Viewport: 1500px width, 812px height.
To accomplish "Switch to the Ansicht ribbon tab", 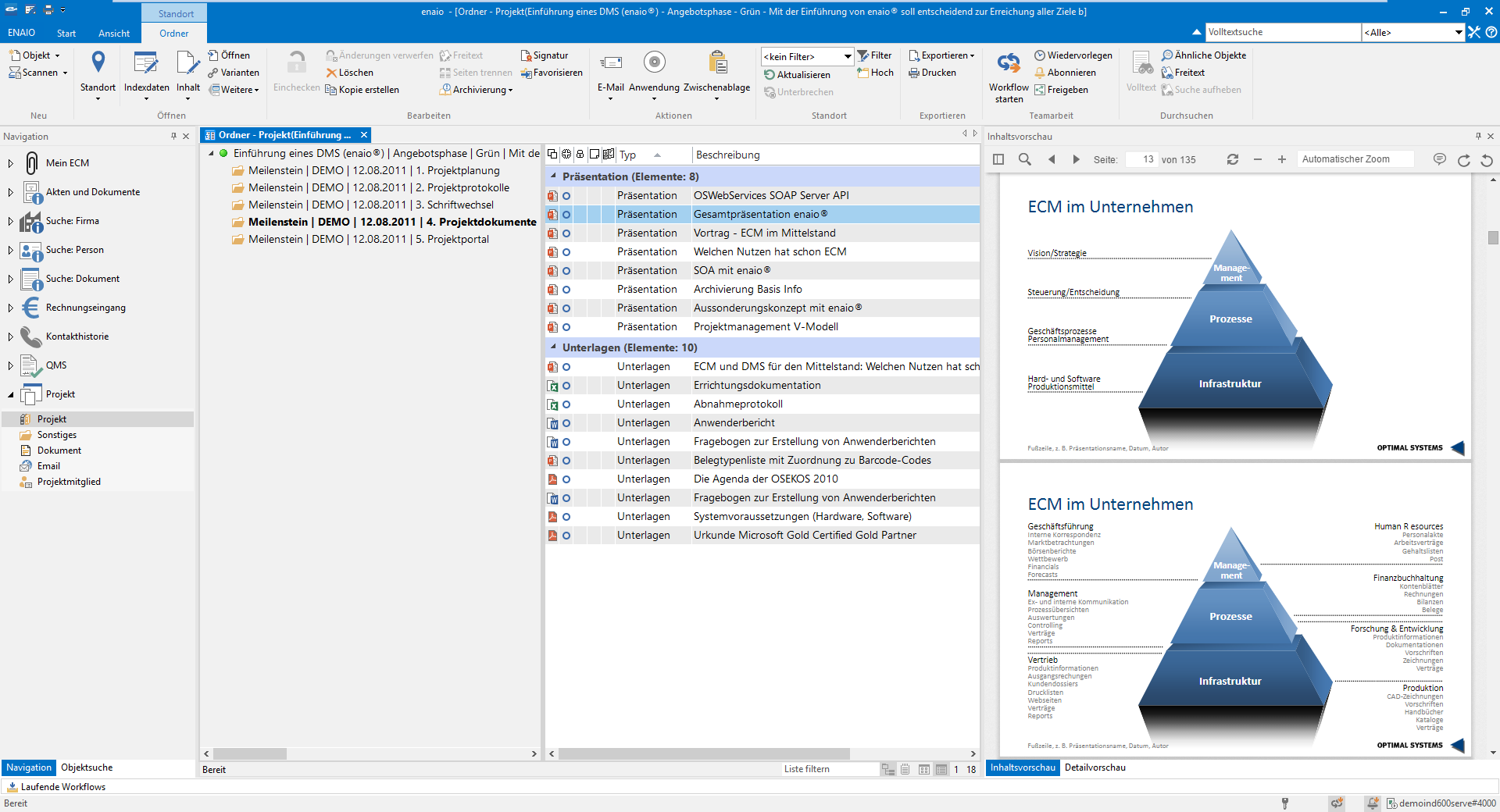I will pyautogui.click(x=114, y=33).
